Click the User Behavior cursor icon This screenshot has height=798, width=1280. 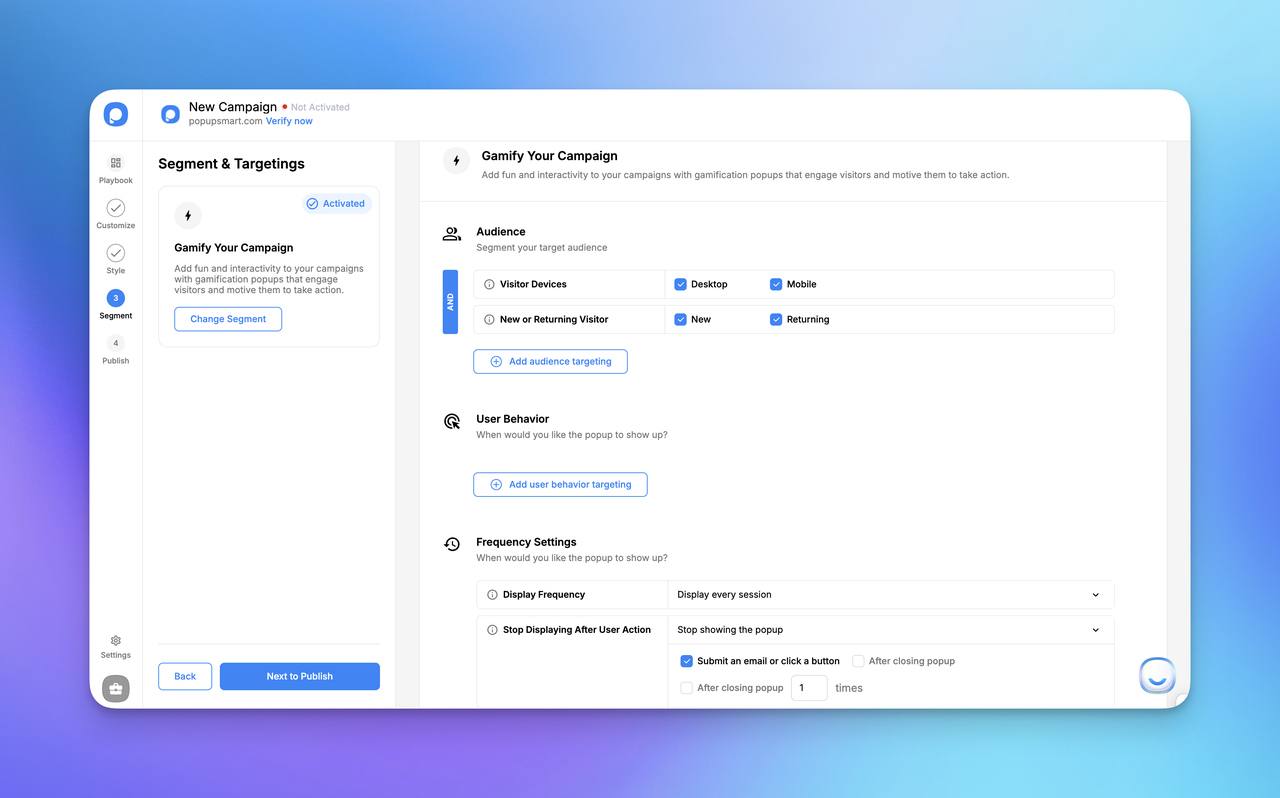click(x=452, y=422)
